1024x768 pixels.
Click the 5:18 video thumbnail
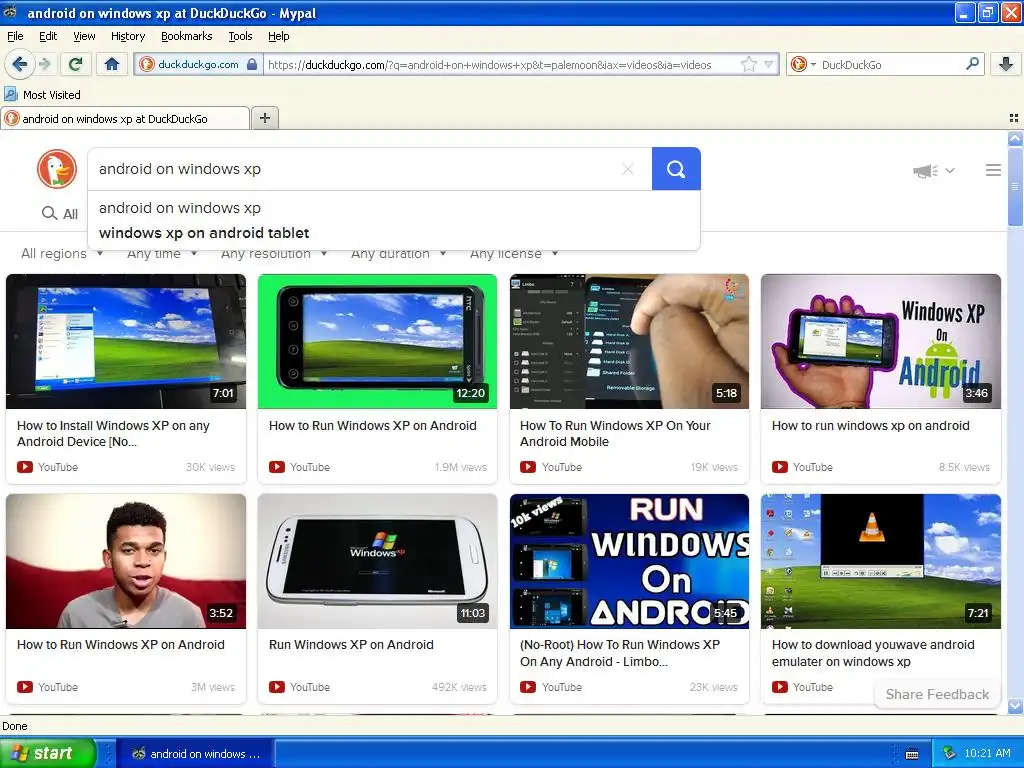coord(630,342)
